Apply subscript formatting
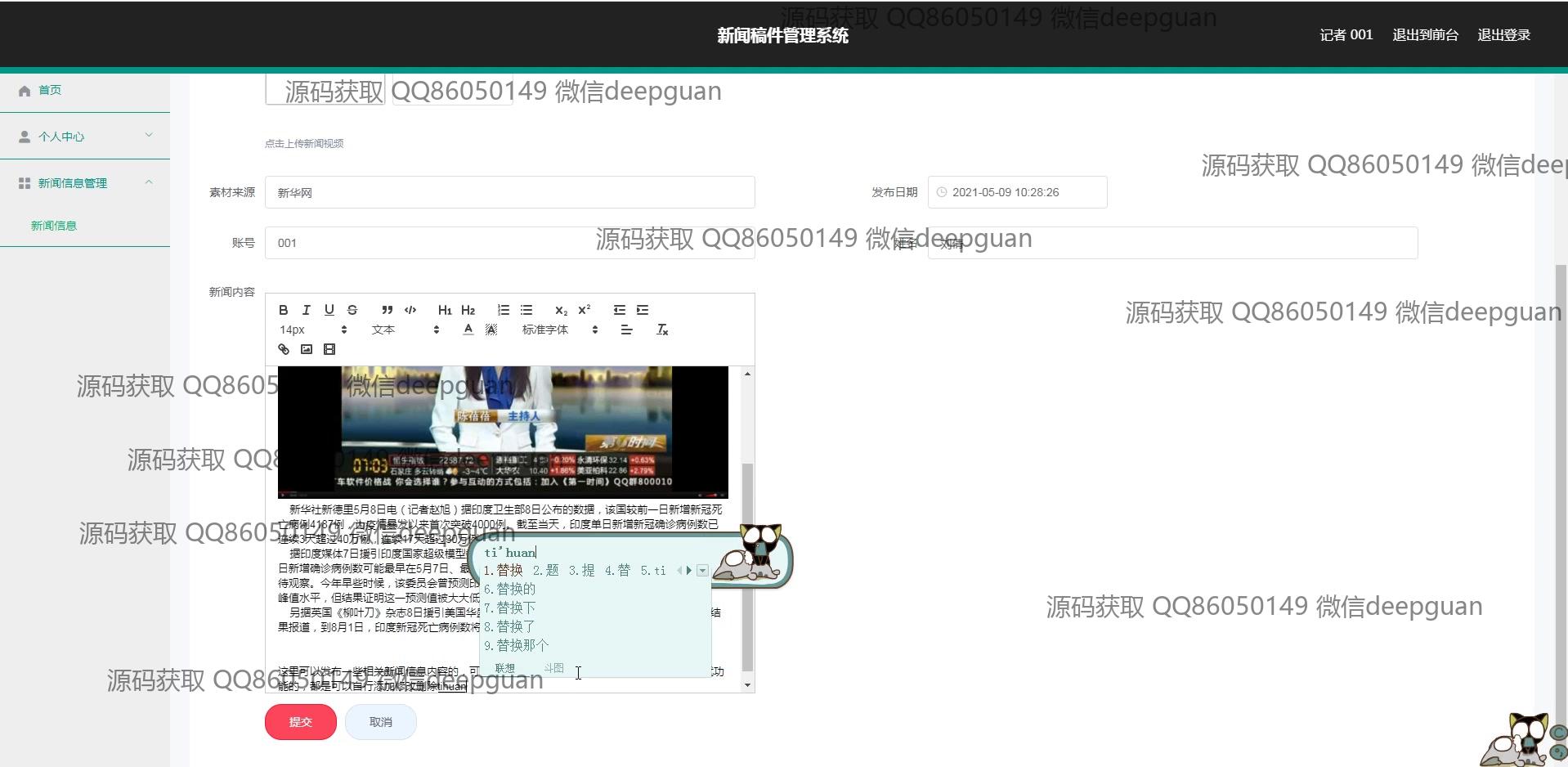 point(561,310)
